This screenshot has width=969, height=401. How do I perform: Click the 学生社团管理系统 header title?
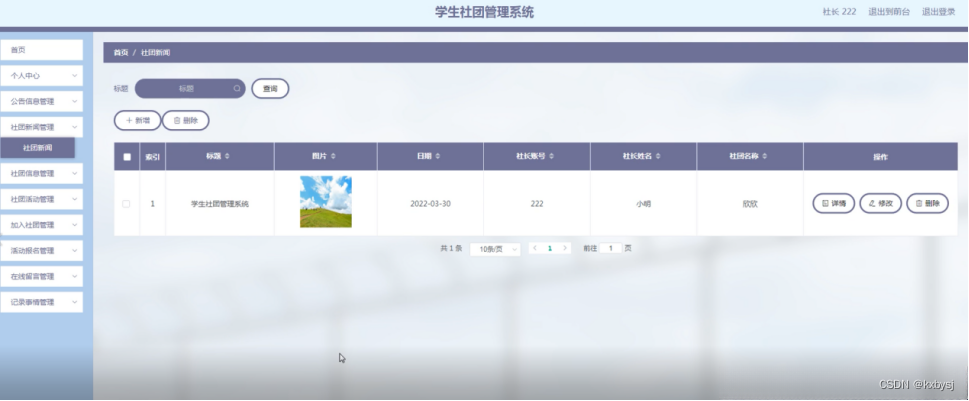pos(484,12)
